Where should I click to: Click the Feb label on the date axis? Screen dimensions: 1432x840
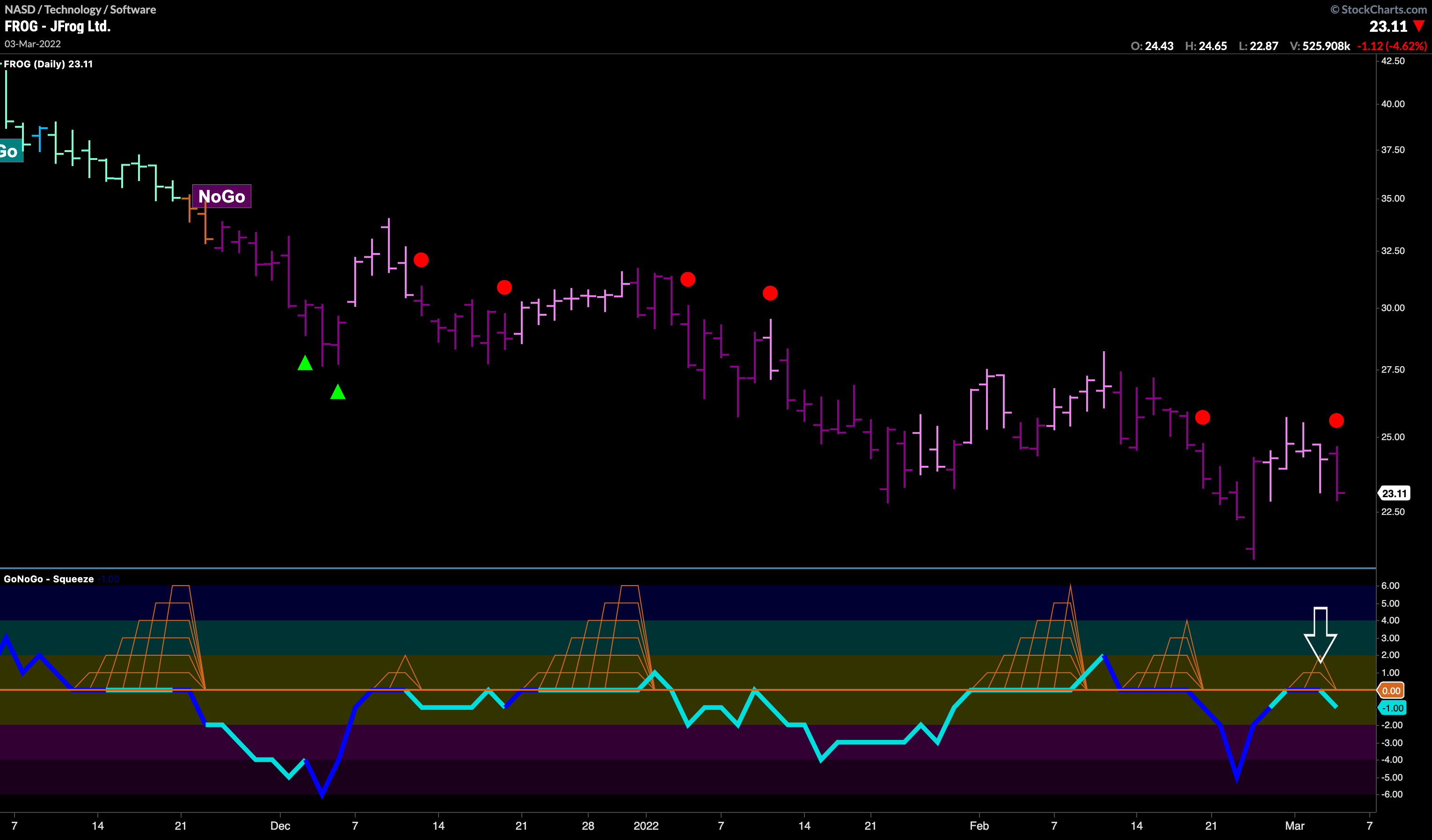(979, 826)
